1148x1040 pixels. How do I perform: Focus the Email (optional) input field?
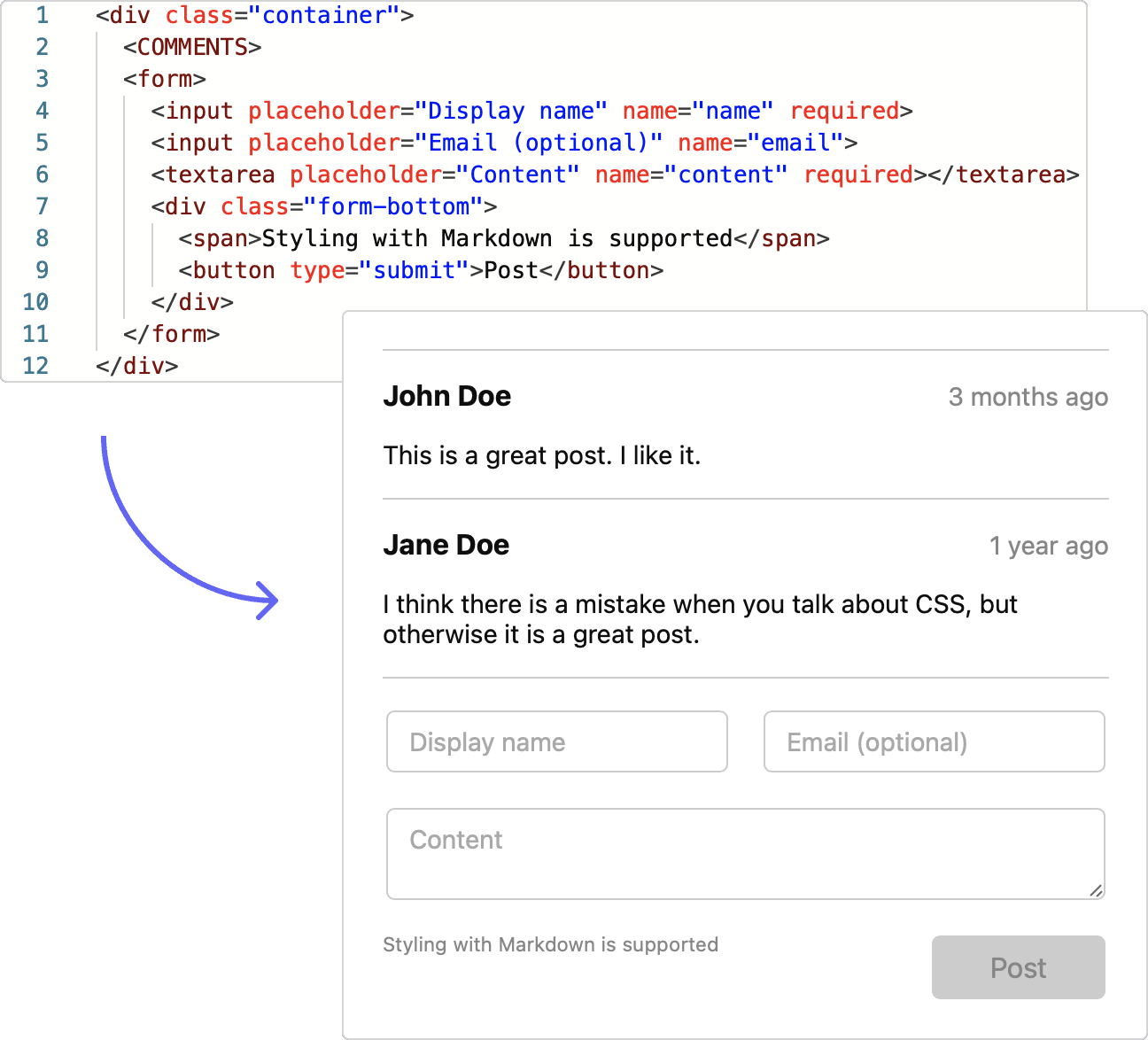pos(935,741)
